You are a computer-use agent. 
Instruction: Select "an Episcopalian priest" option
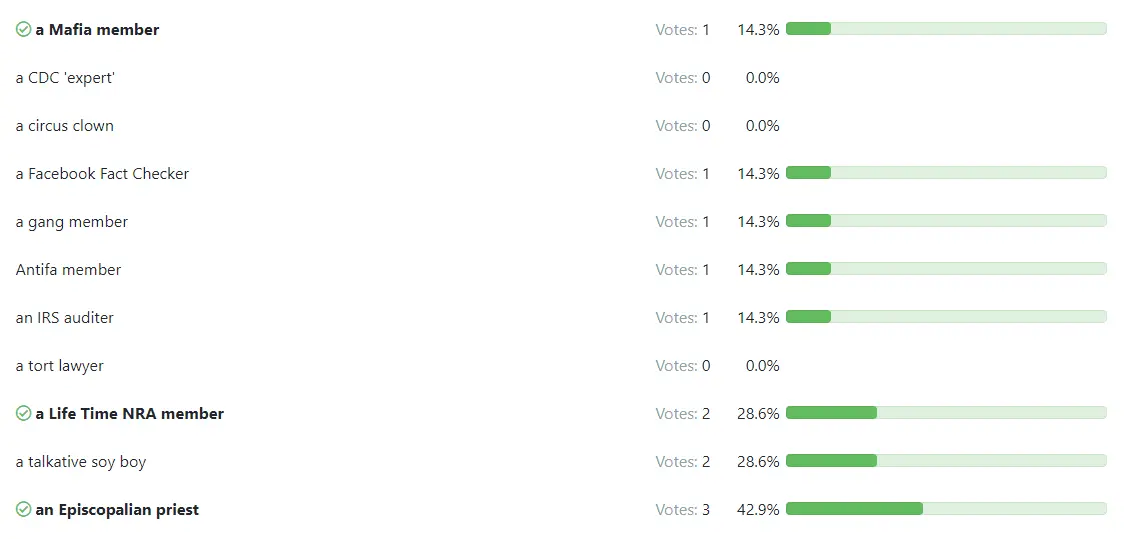pyautogui.click(x=117, y=510)
